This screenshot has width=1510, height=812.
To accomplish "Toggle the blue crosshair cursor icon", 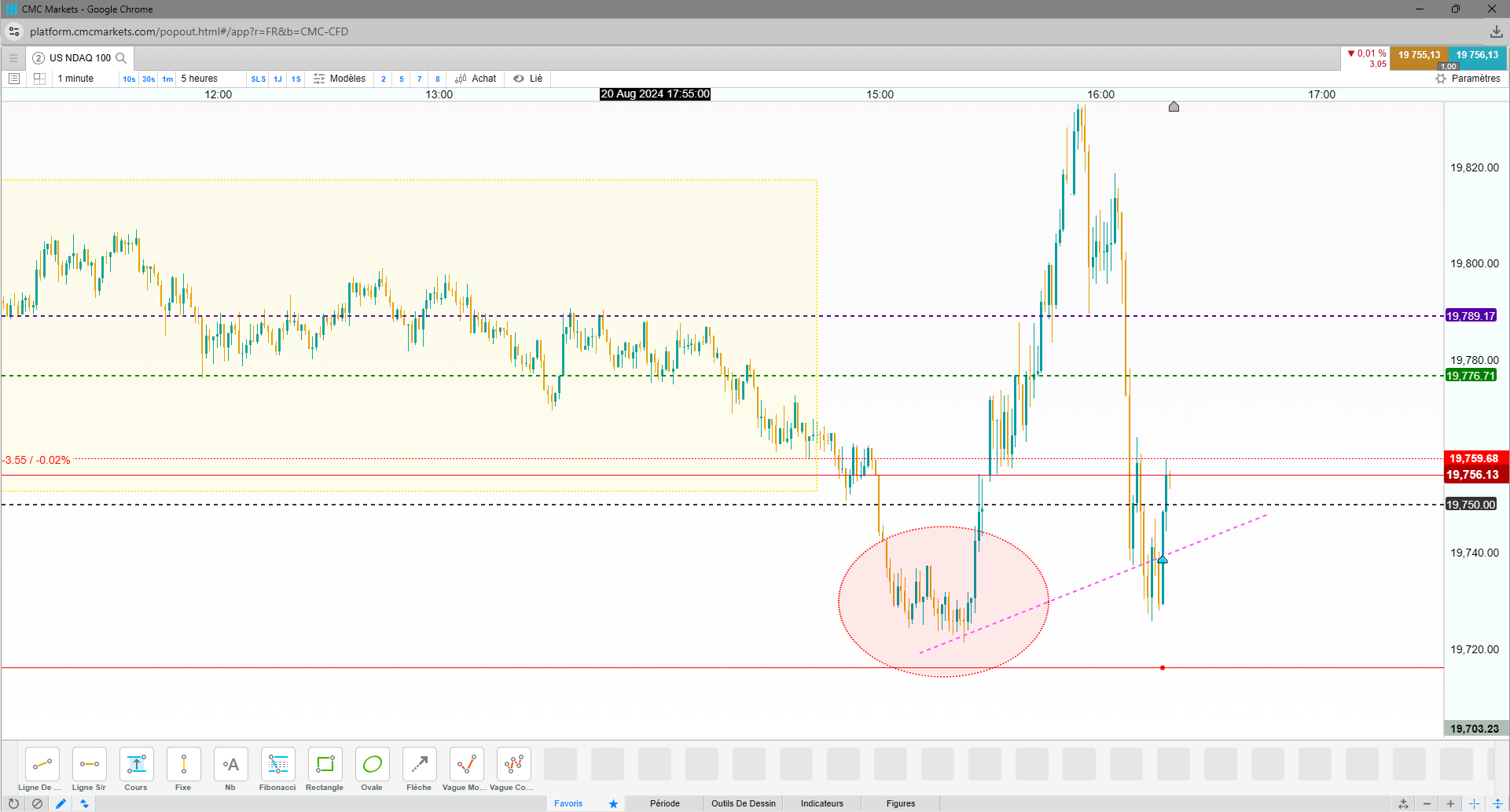I will click(x=1474, y=803).
